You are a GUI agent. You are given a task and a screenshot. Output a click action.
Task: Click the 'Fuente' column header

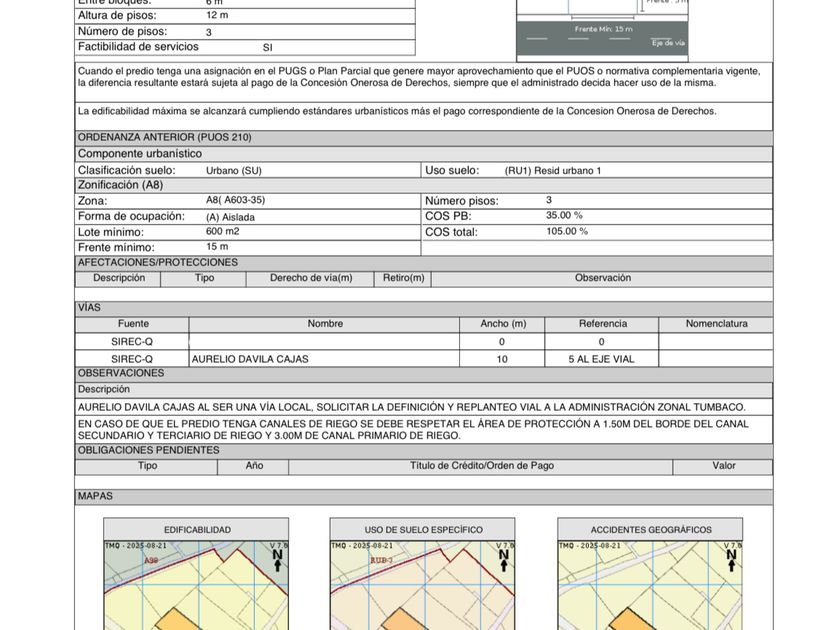pyautogui.click(x=133, y=324)
